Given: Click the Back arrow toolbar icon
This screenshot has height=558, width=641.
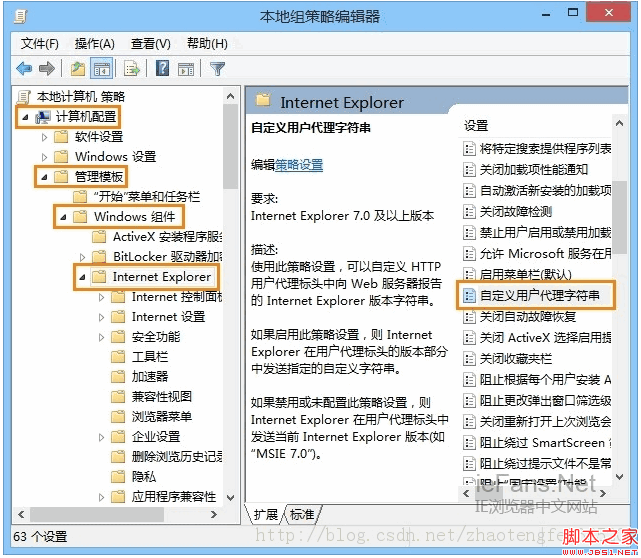Looking at the screenshot, I should coord(25,68).
